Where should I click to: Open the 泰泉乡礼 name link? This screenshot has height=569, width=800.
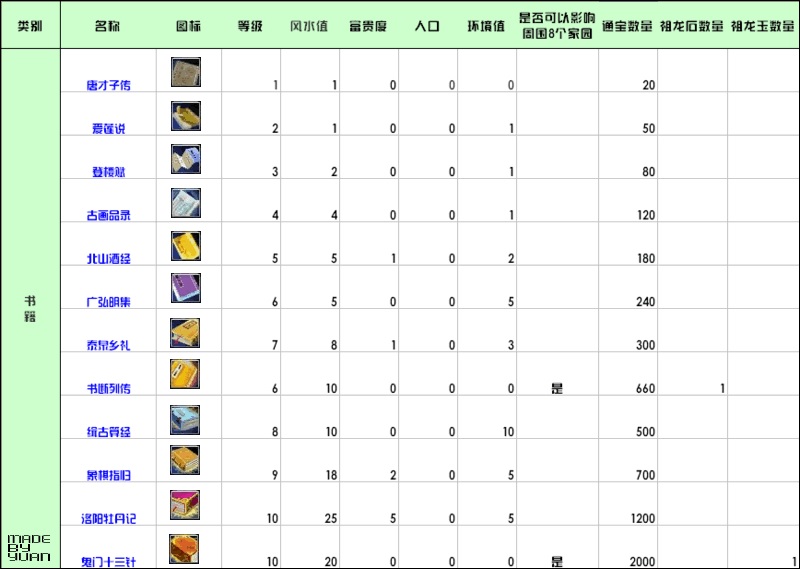(x=108, y=345)
